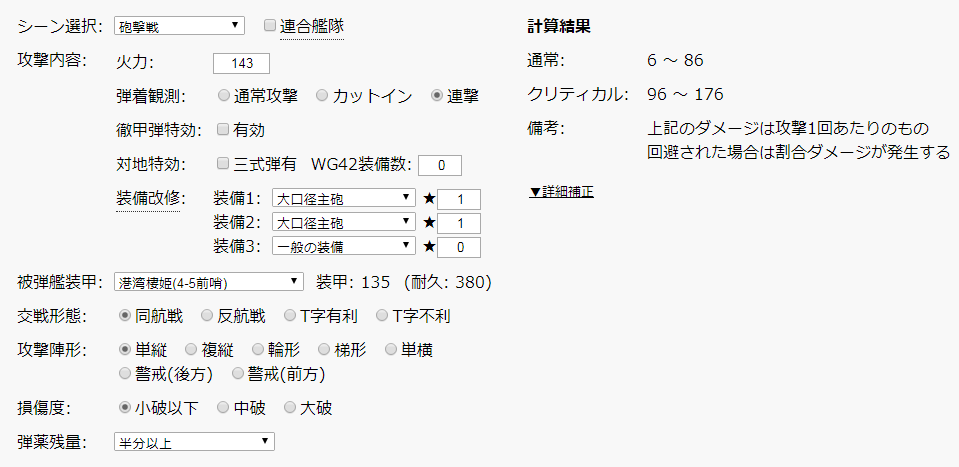Select T字有利 radio button
This screenshot has width=959, height=467.
point(290,316)
